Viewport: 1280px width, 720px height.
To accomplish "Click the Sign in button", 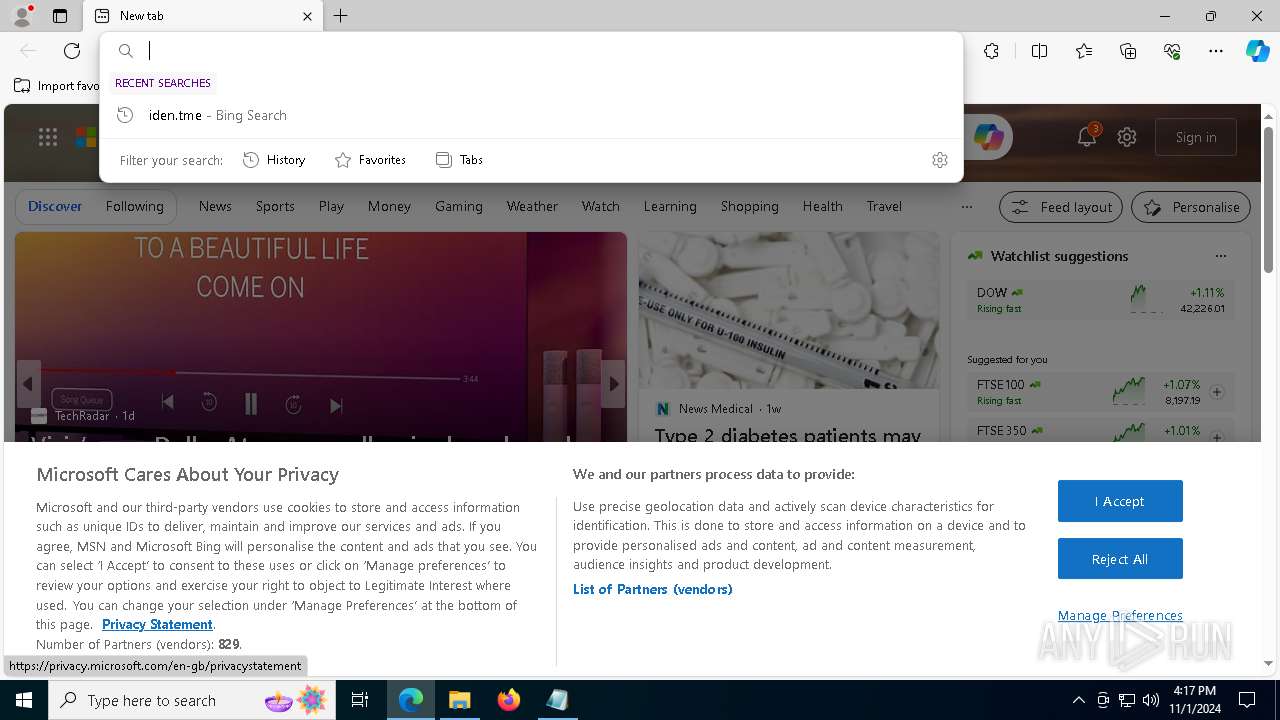I will 1196,137.
